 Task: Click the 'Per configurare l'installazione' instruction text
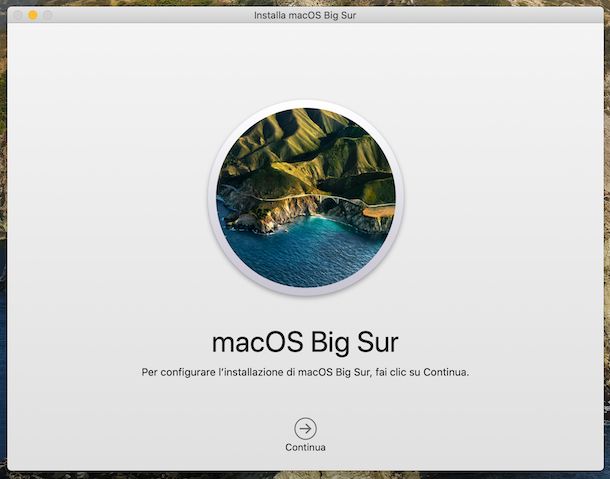(305, 372)
